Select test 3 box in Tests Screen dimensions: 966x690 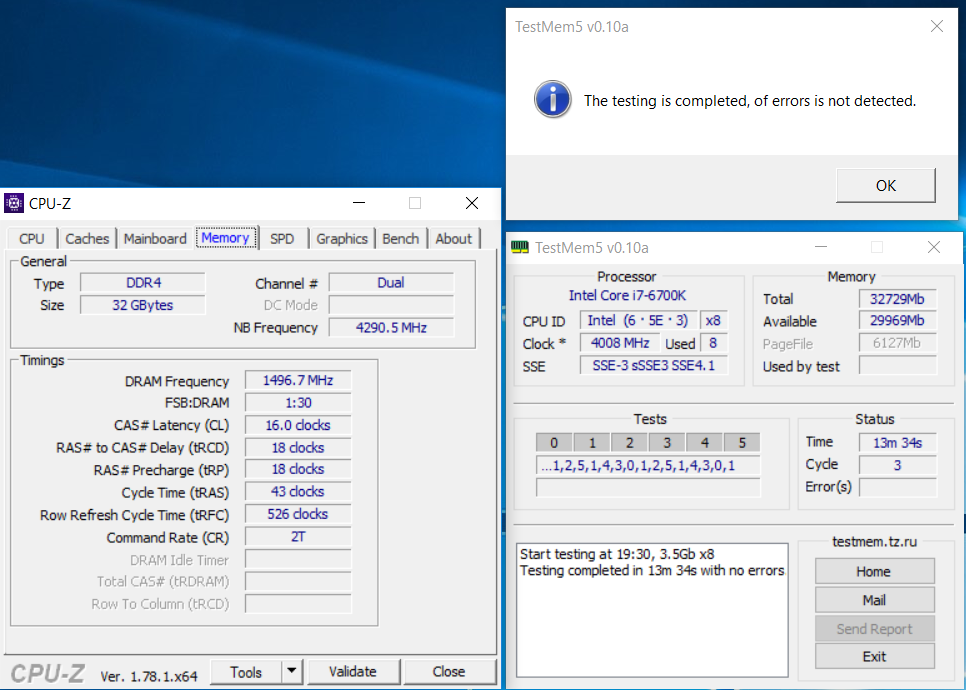point(667,442)
